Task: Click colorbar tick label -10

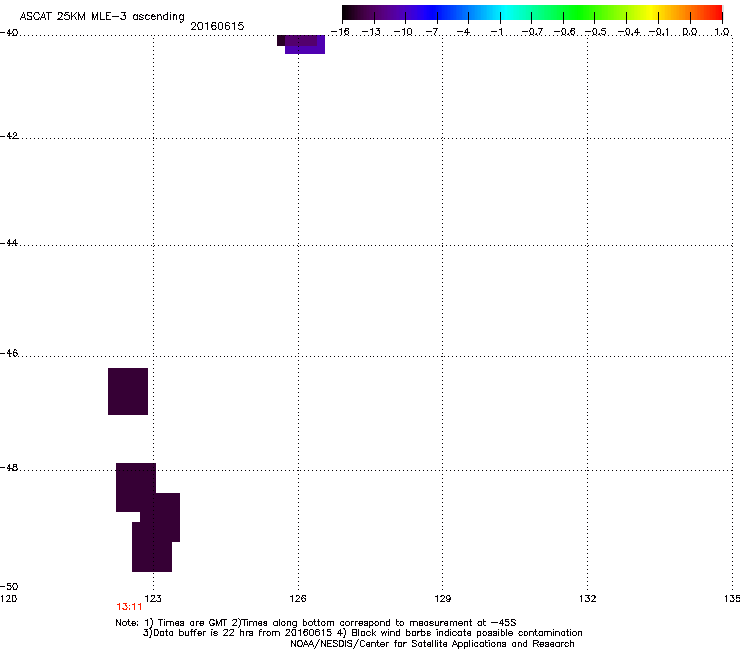Action: click(x=403, y=32)
